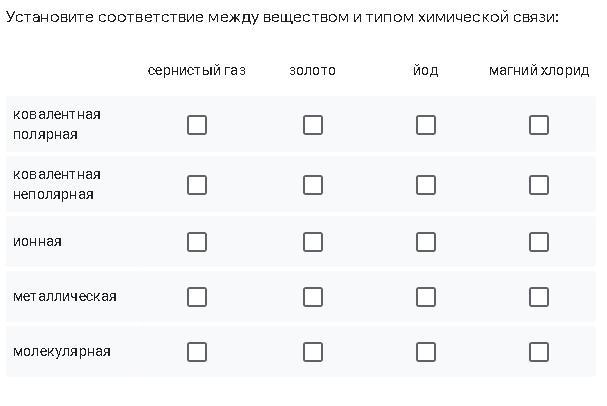The width and height of the screenshot is (607, 406).
Task: Check молекулярная for сернистый газ
Action: pyautogui.click(x=197, y=352)
